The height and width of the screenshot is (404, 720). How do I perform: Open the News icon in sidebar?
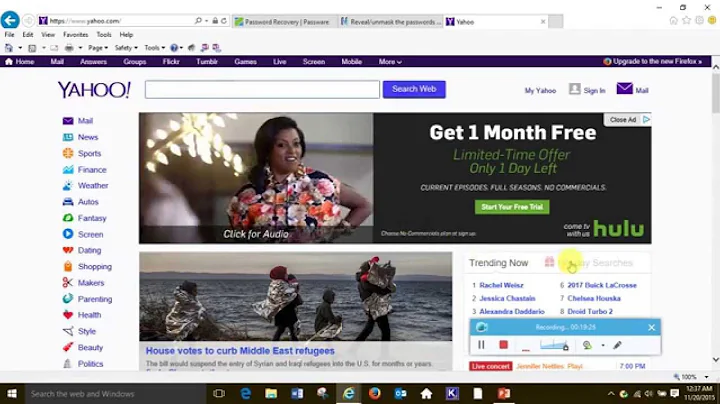point(68,137)
